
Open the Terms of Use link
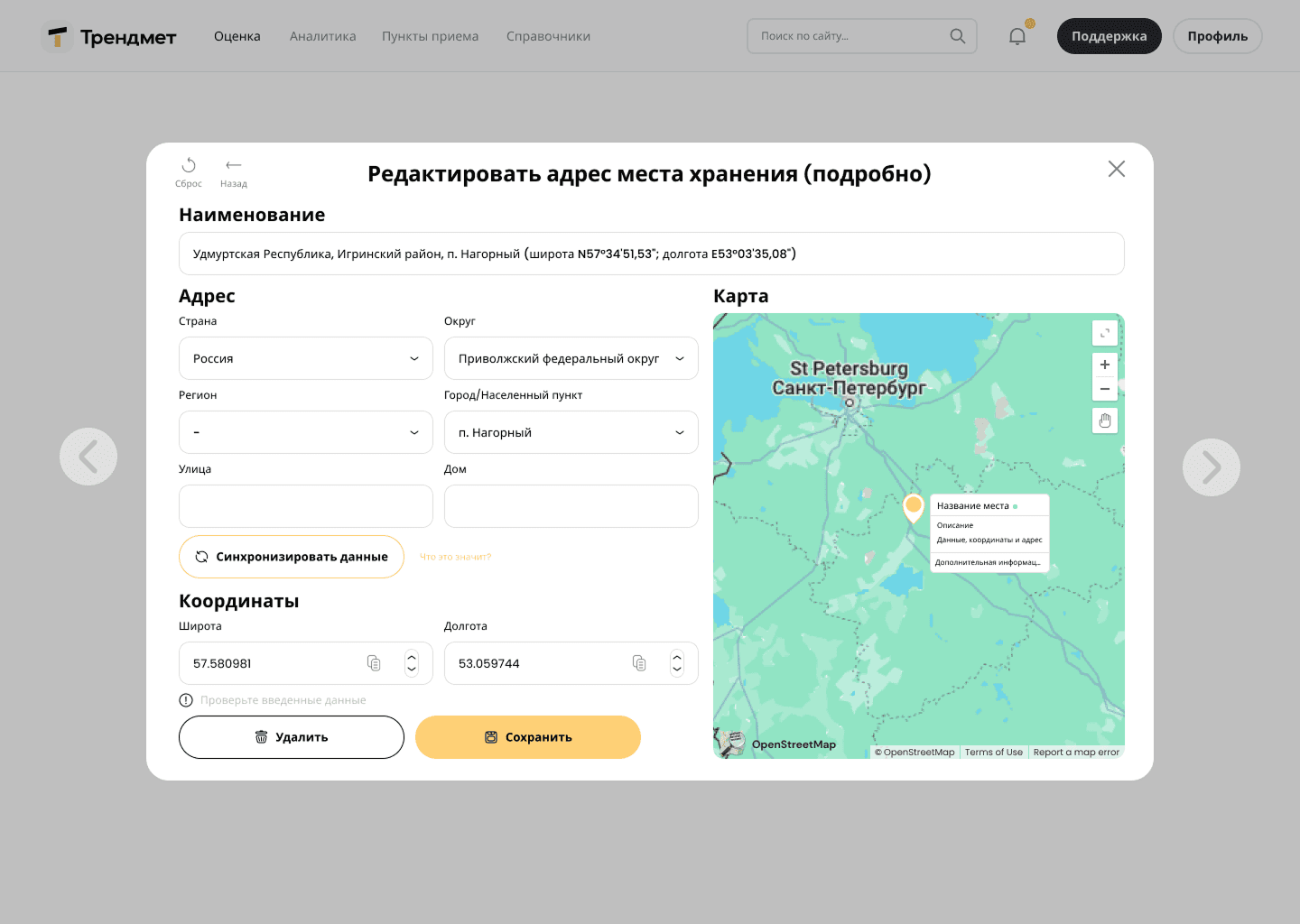994,752
